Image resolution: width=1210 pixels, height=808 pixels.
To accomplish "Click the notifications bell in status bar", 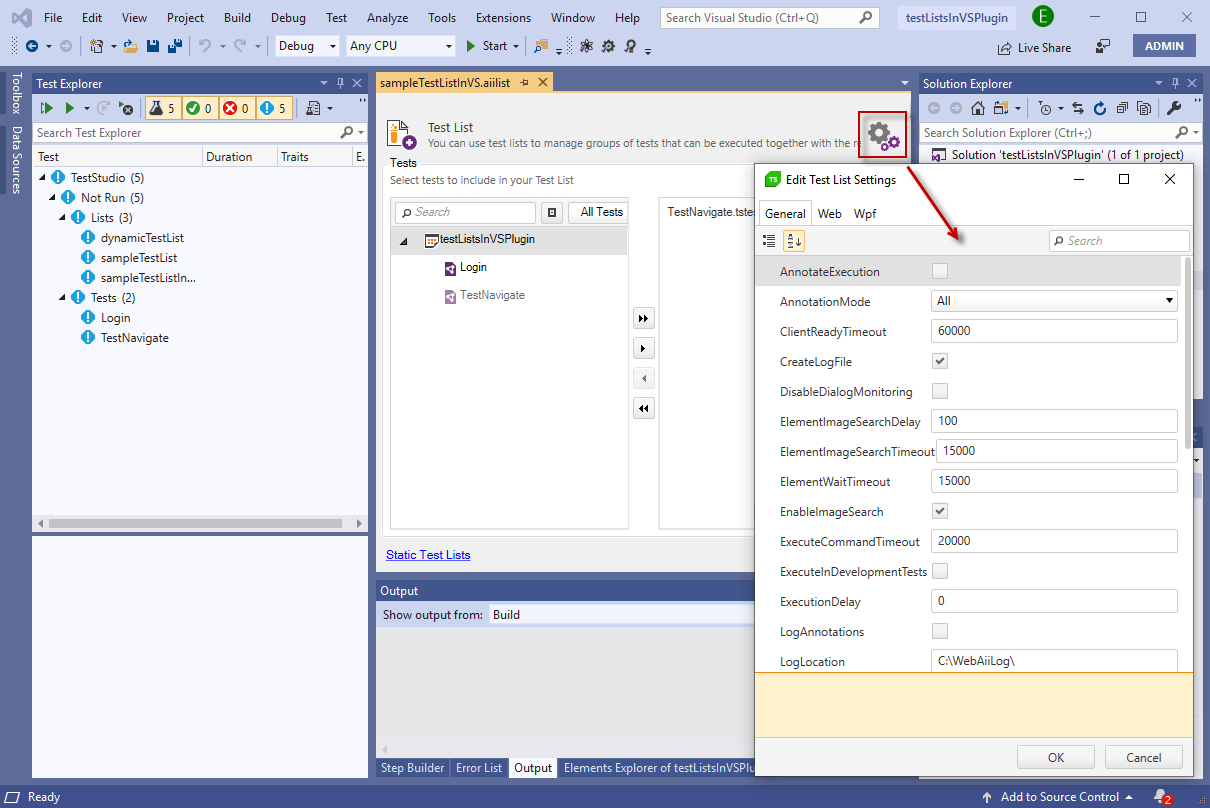I will click(1161, 797).
